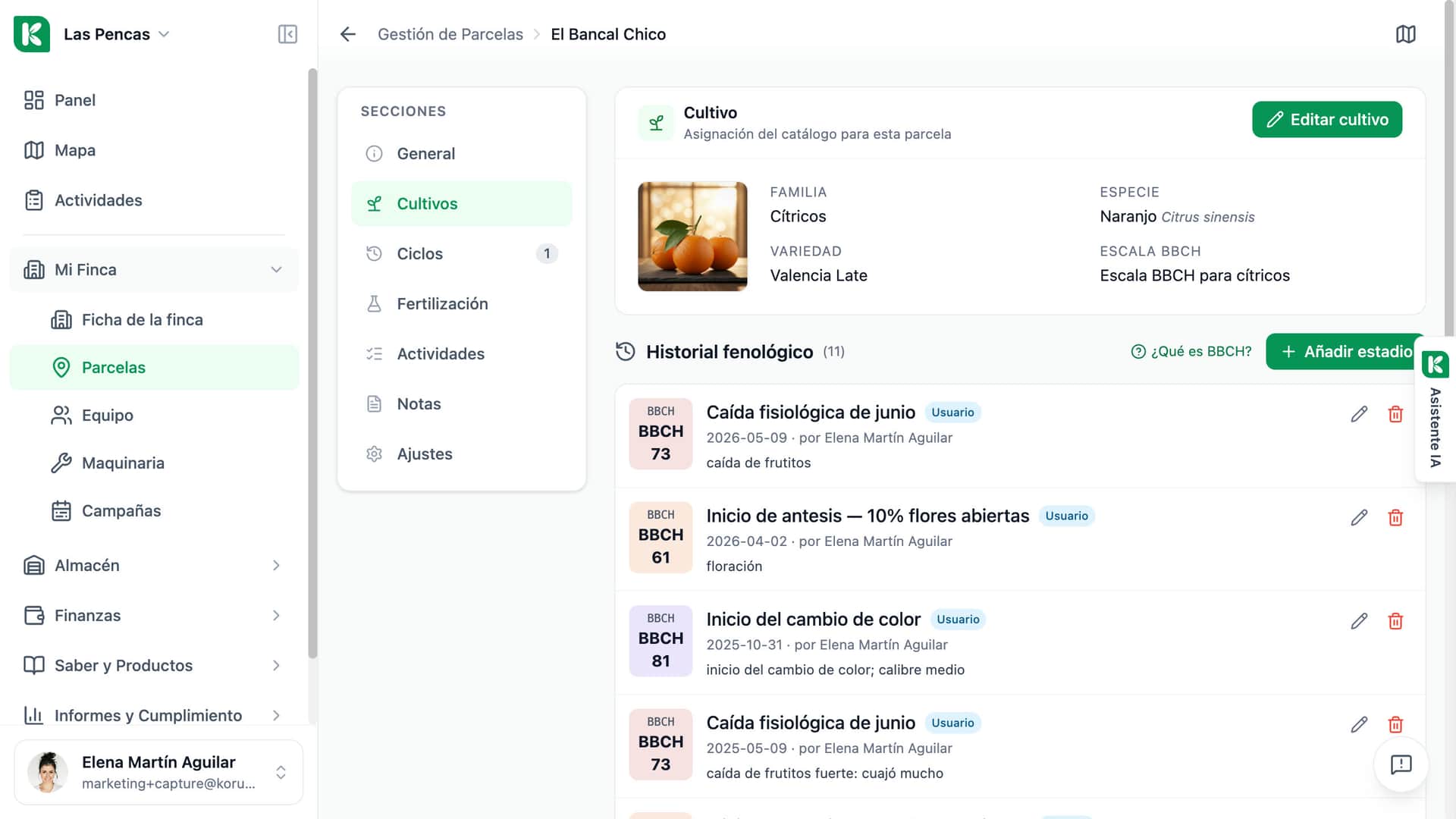Collapse the Mi Finca menu group
1456x819 pixels.
[x=154, y=270]
